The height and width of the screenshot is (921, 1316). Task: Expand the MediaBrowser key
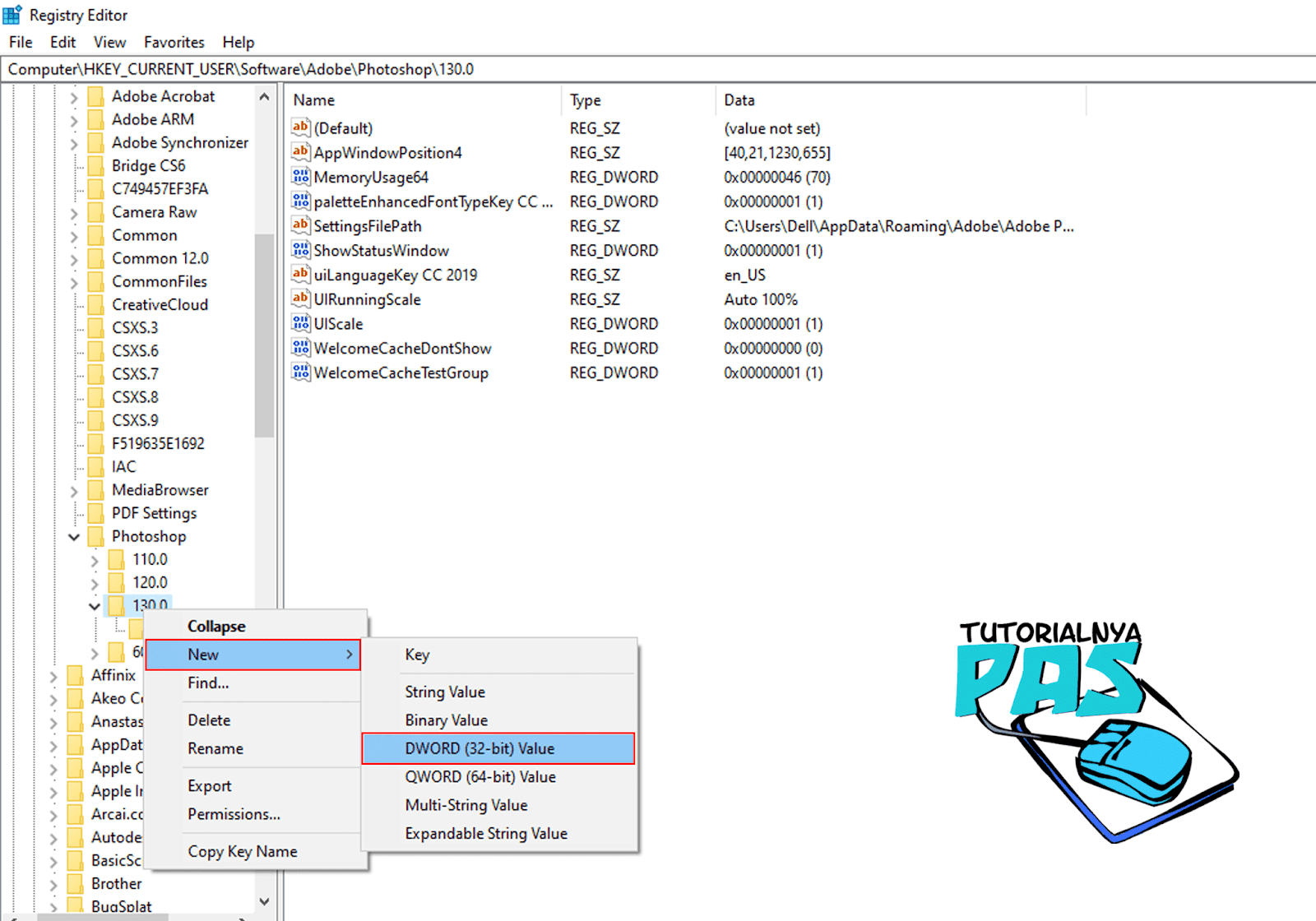tap(74, 491)
